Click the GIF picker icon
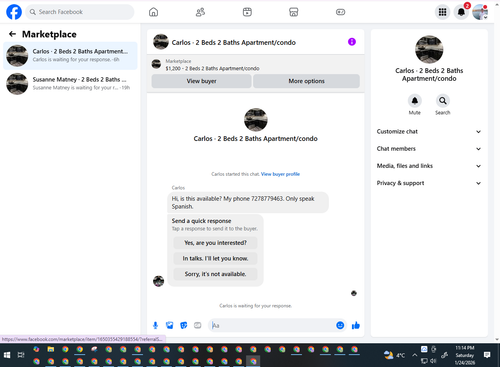500x367 pixels. tap(197, 325)
